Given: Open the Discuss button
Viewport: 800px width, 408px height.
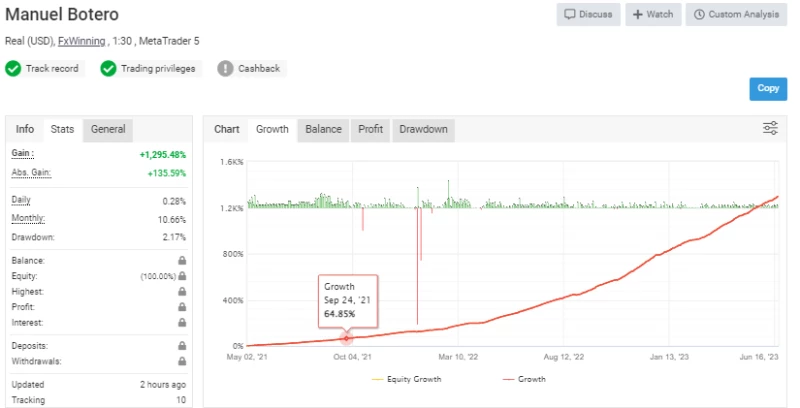Looking at the screenshot, I should (588, 15).
